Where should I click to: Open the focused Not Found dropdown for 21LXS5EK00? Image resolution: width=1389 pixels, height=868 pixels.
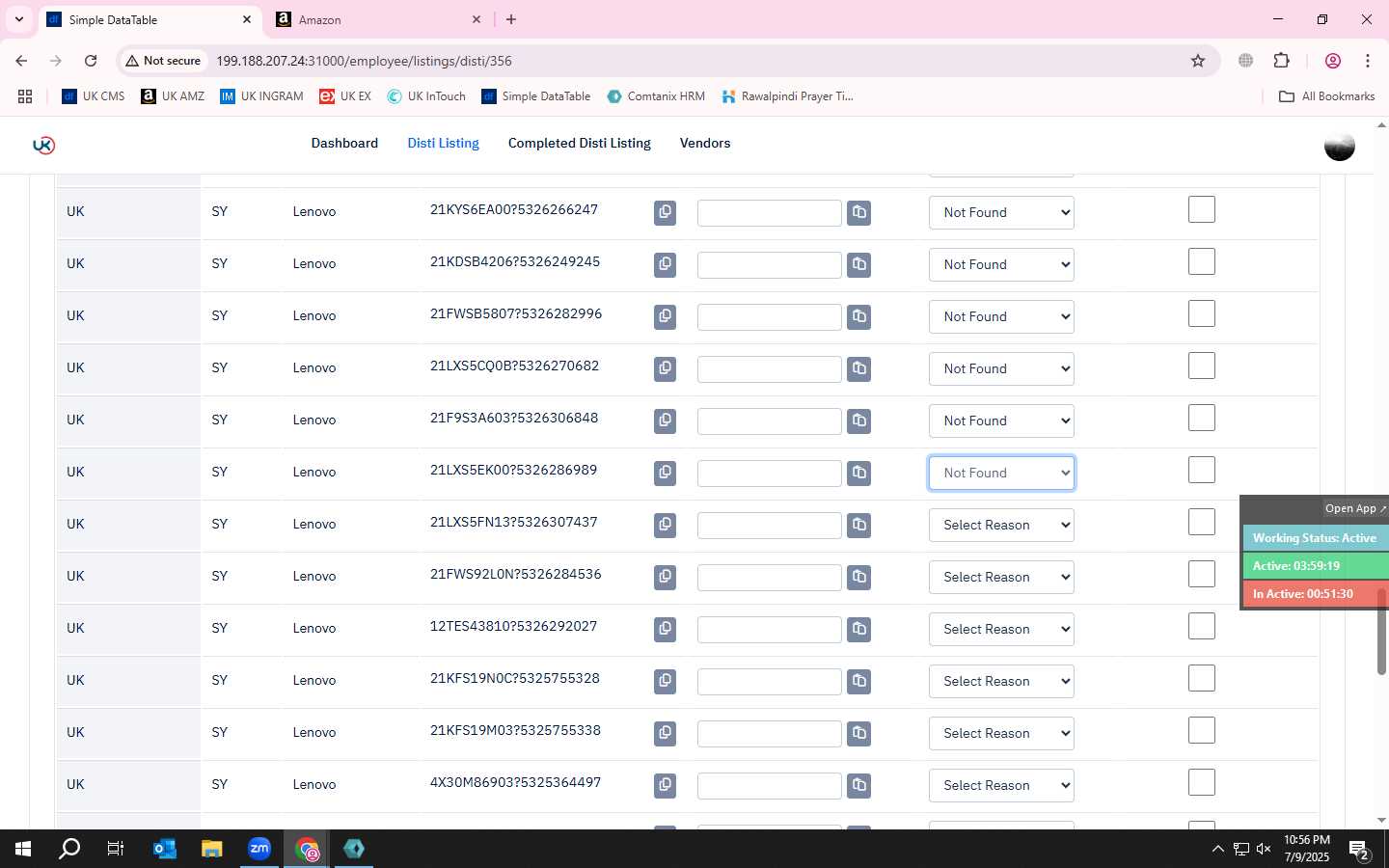tap(1001, 473)
